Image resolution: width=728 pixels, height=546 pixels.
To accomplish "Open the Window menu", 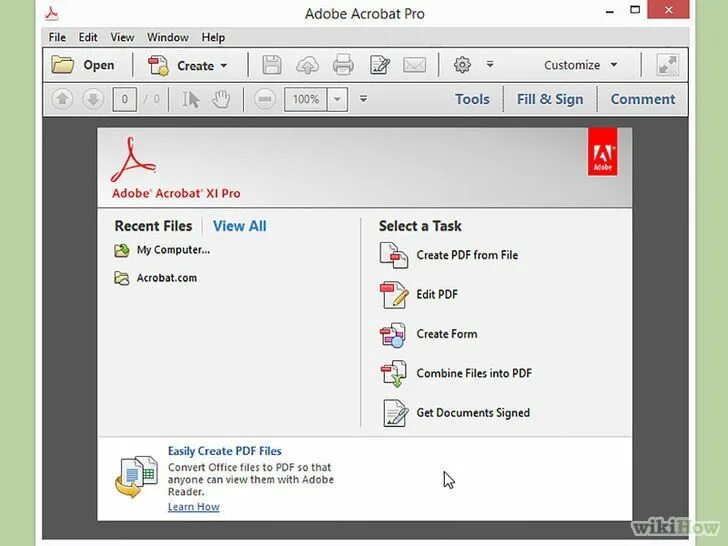I will [168, 37].
